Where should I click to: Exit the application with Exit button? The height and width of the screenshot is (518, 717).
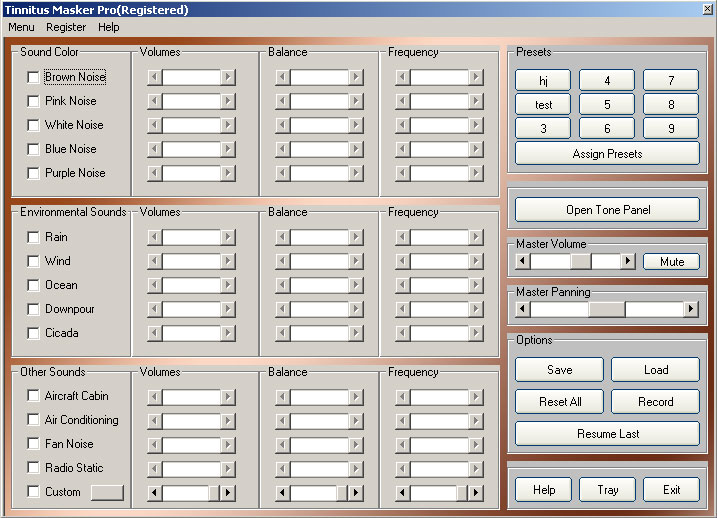click(671, 490)
